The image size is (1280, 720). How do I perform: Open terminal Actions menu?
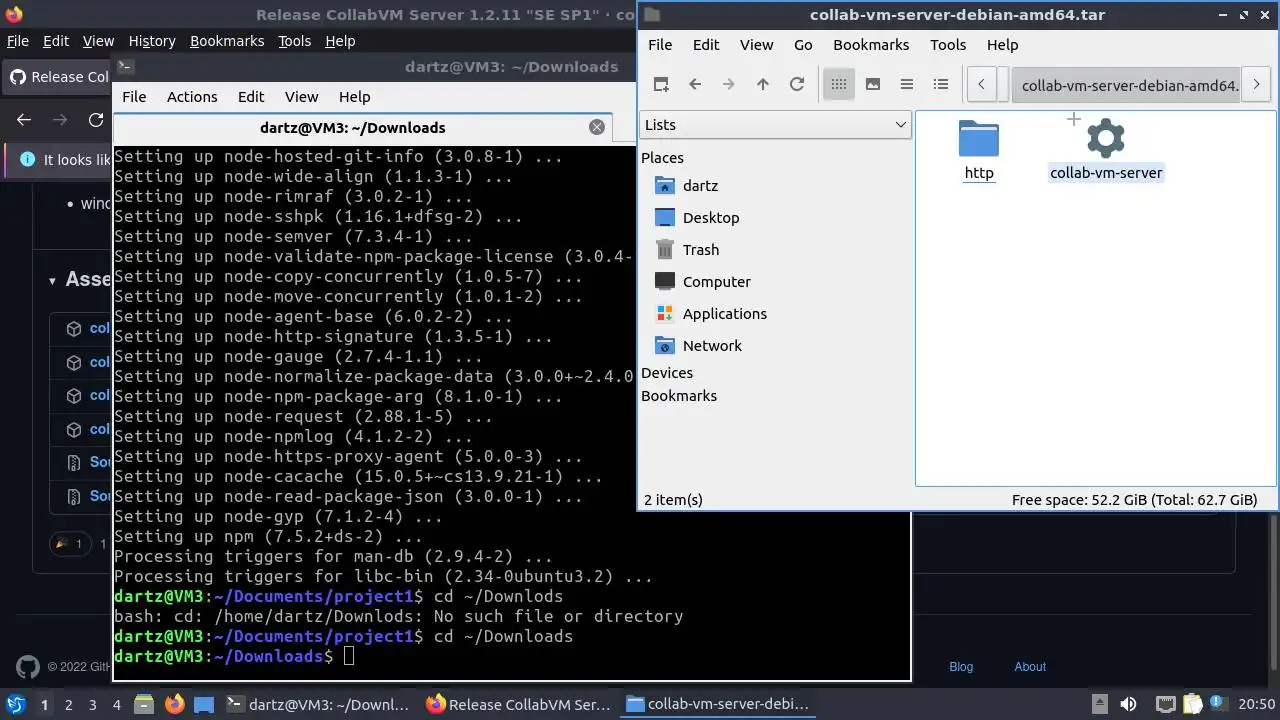tap(192, 97)
